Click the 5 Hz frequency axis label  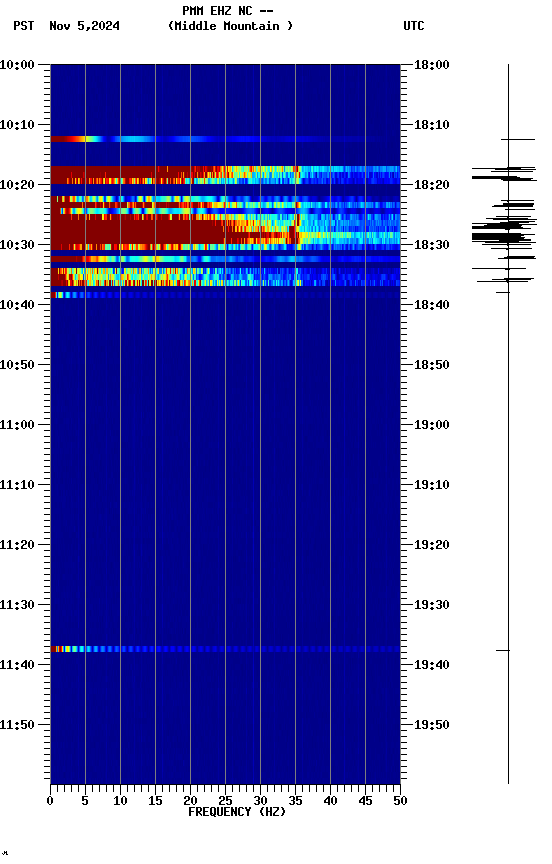[85, 801]
